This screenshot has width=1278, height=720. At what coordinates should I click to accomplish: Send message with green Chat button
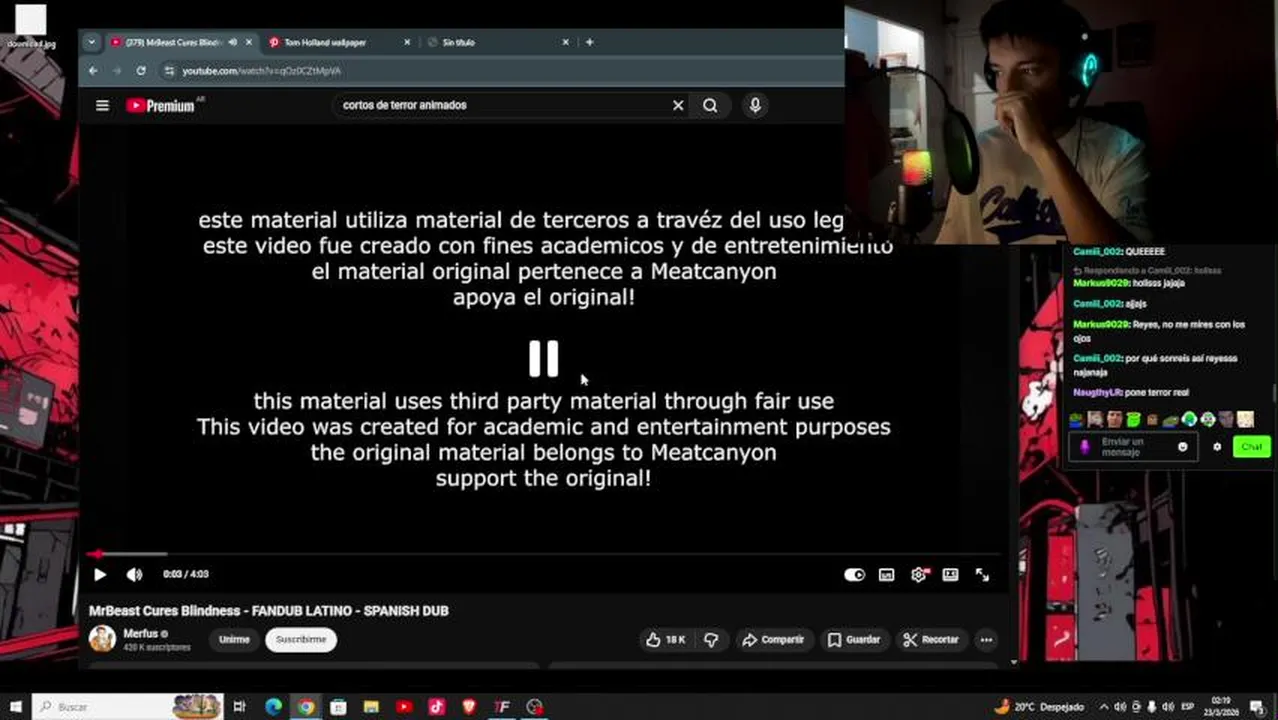coord(1251,447)
